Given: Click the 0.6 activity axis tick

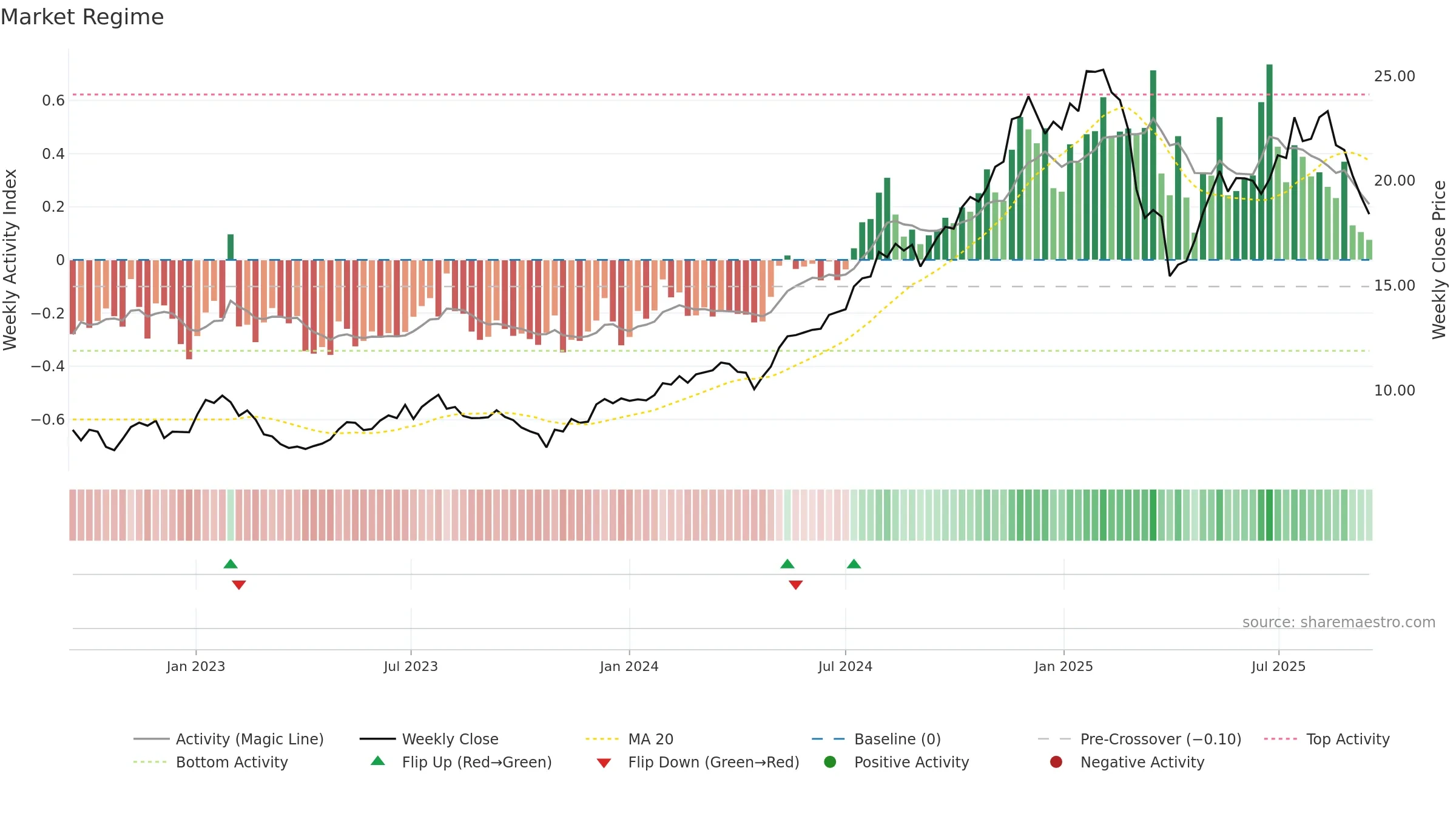Looking at the screenshot, I should (x=53, y=101).
